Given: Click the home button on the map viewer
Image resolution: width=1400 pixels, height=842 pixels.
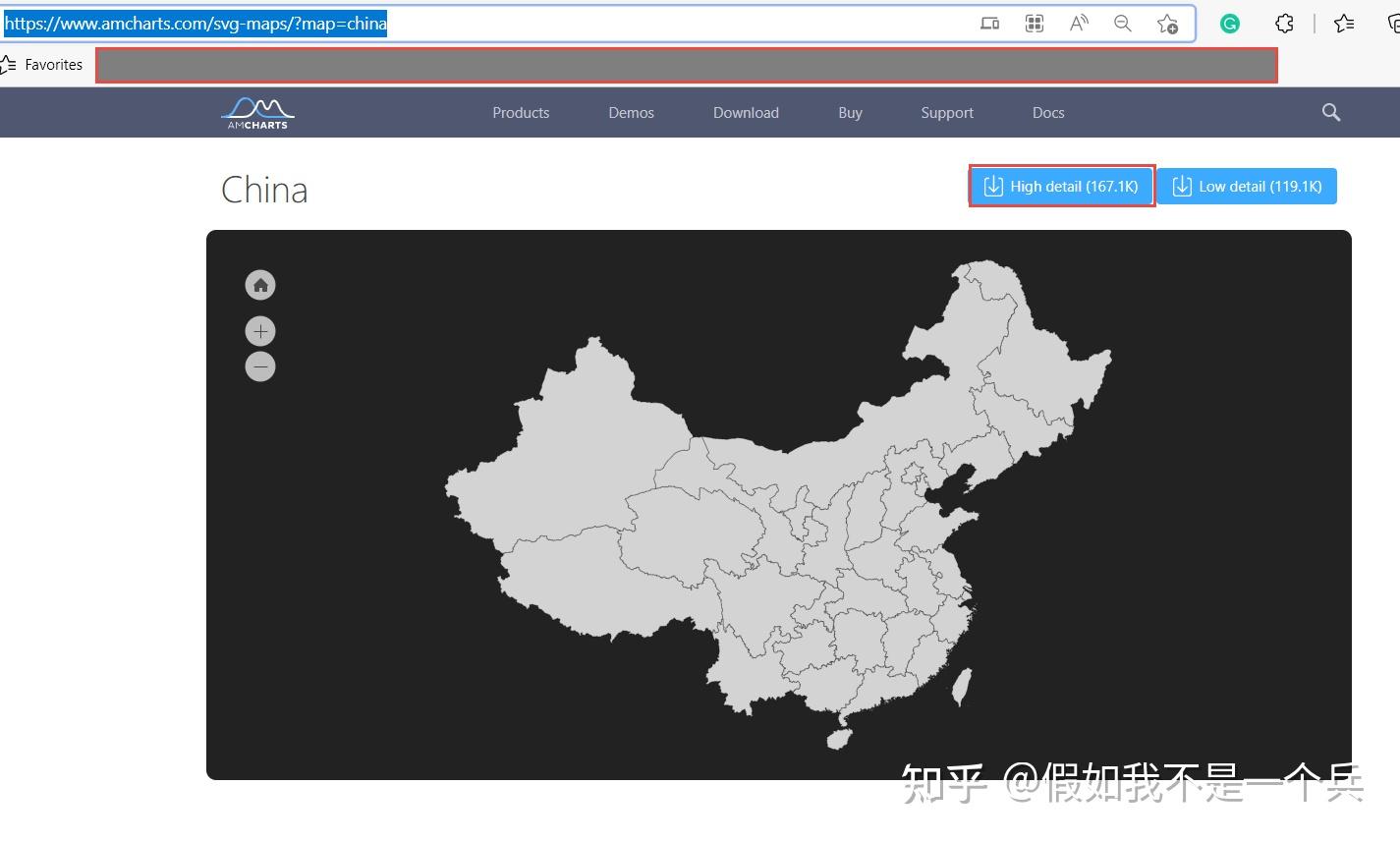Looking at the screenshot, I should pos(260,284).
